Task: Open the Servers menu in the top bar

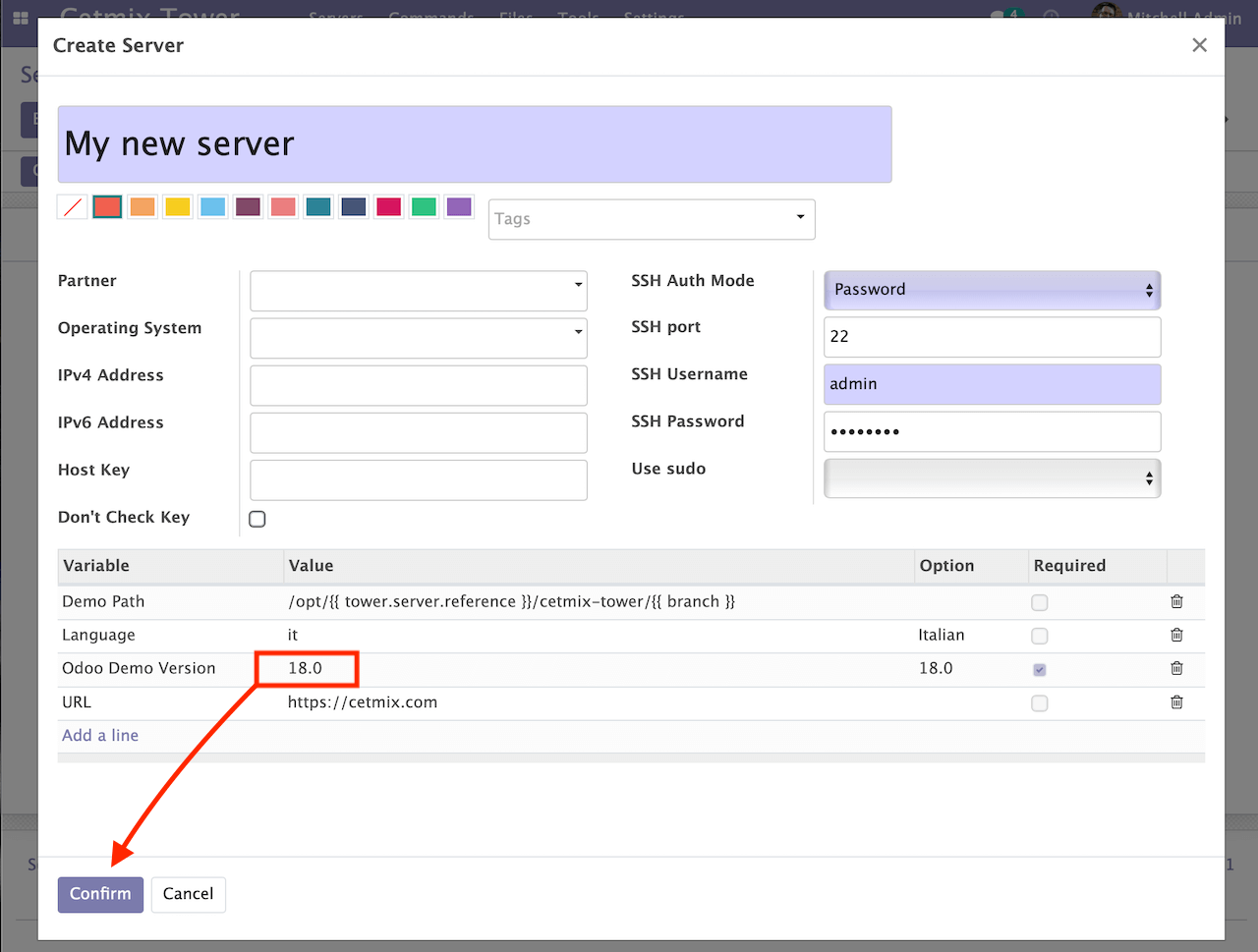Action: [335, 17]
